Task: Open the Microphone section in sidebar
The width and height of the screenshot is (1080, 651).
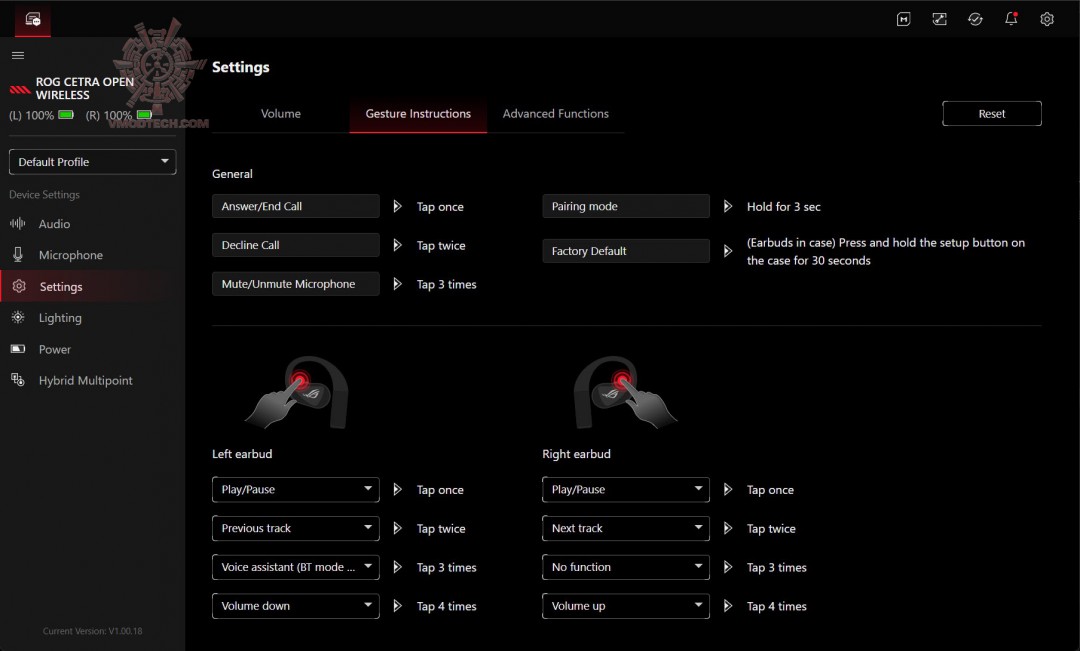Action: tap(70, 255)
